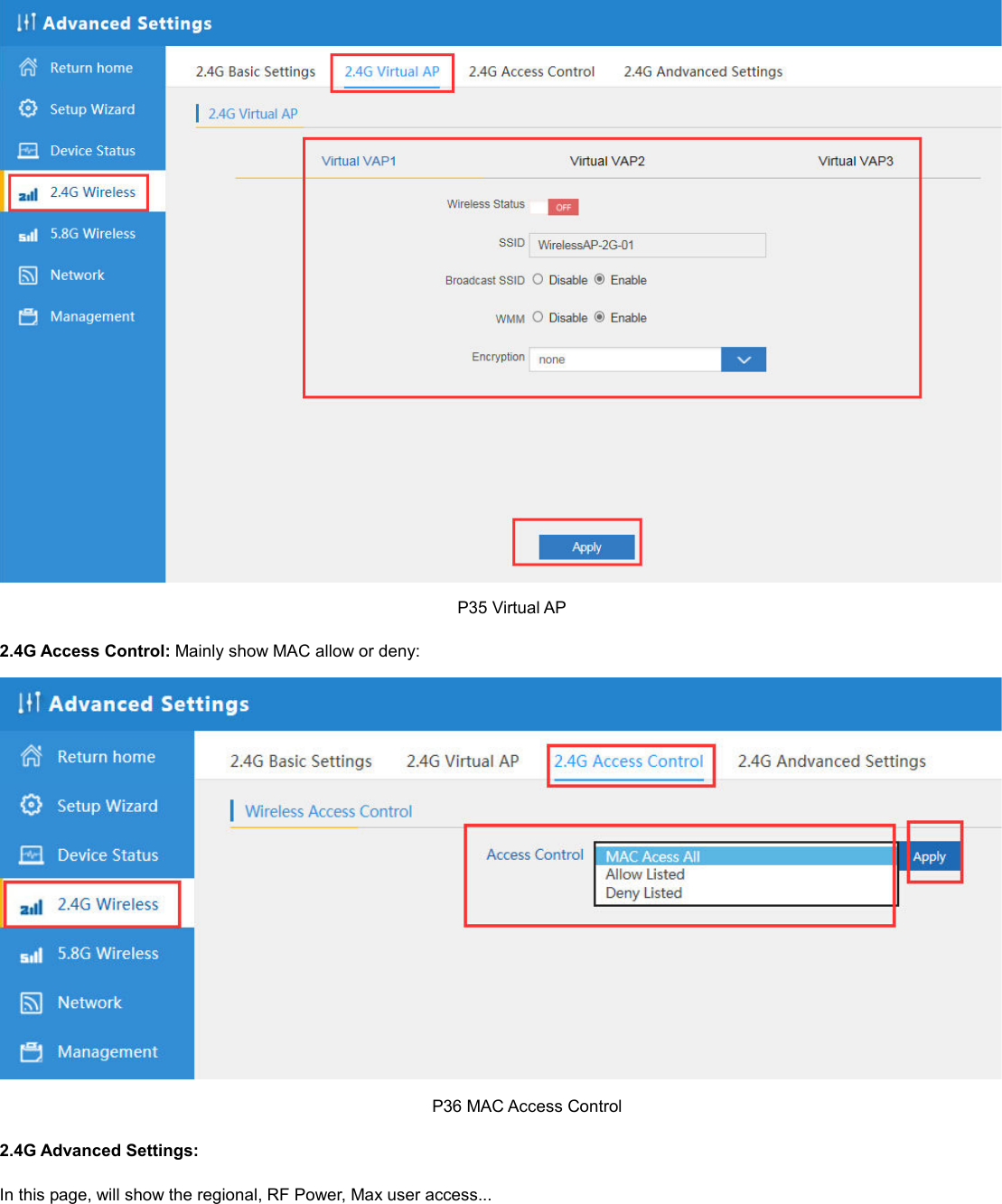Click Device Status monitor icon in bottom sidebar

point(32,854)
